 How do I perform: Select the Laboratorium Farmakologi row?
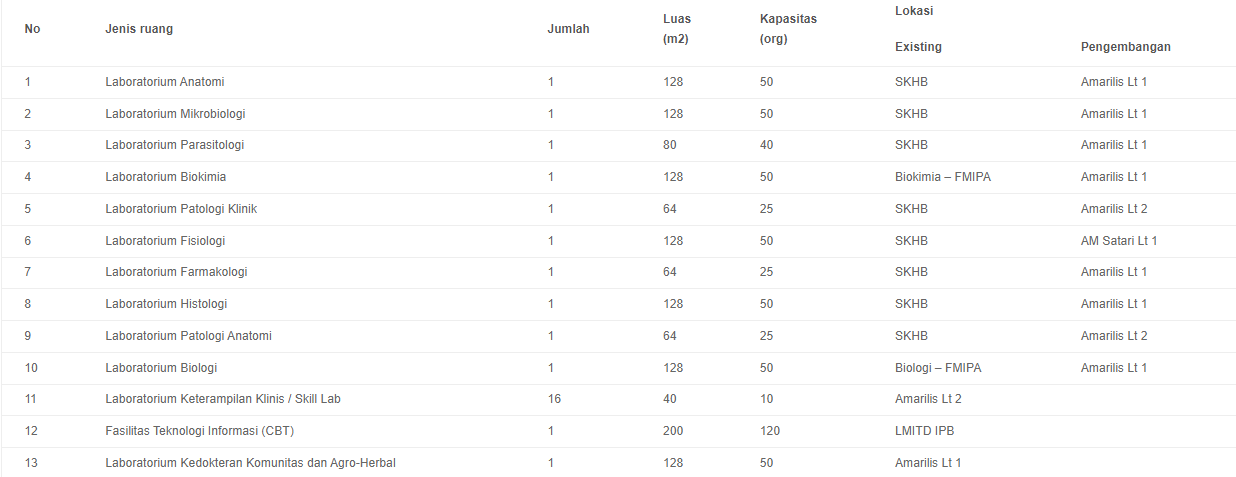pyautogui.click(x=618, y=272)
